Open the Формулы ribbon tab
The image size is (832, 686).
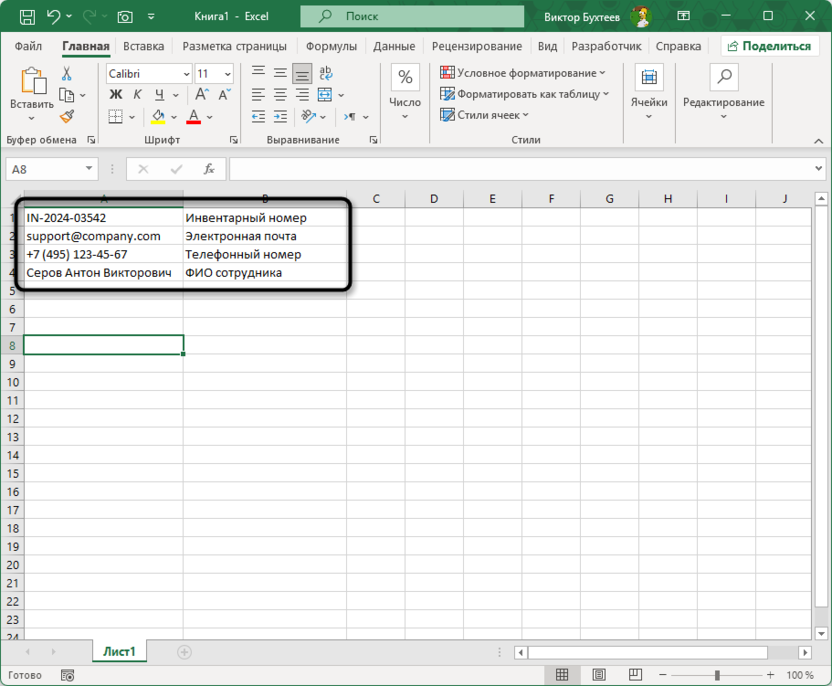coord(333,46)
